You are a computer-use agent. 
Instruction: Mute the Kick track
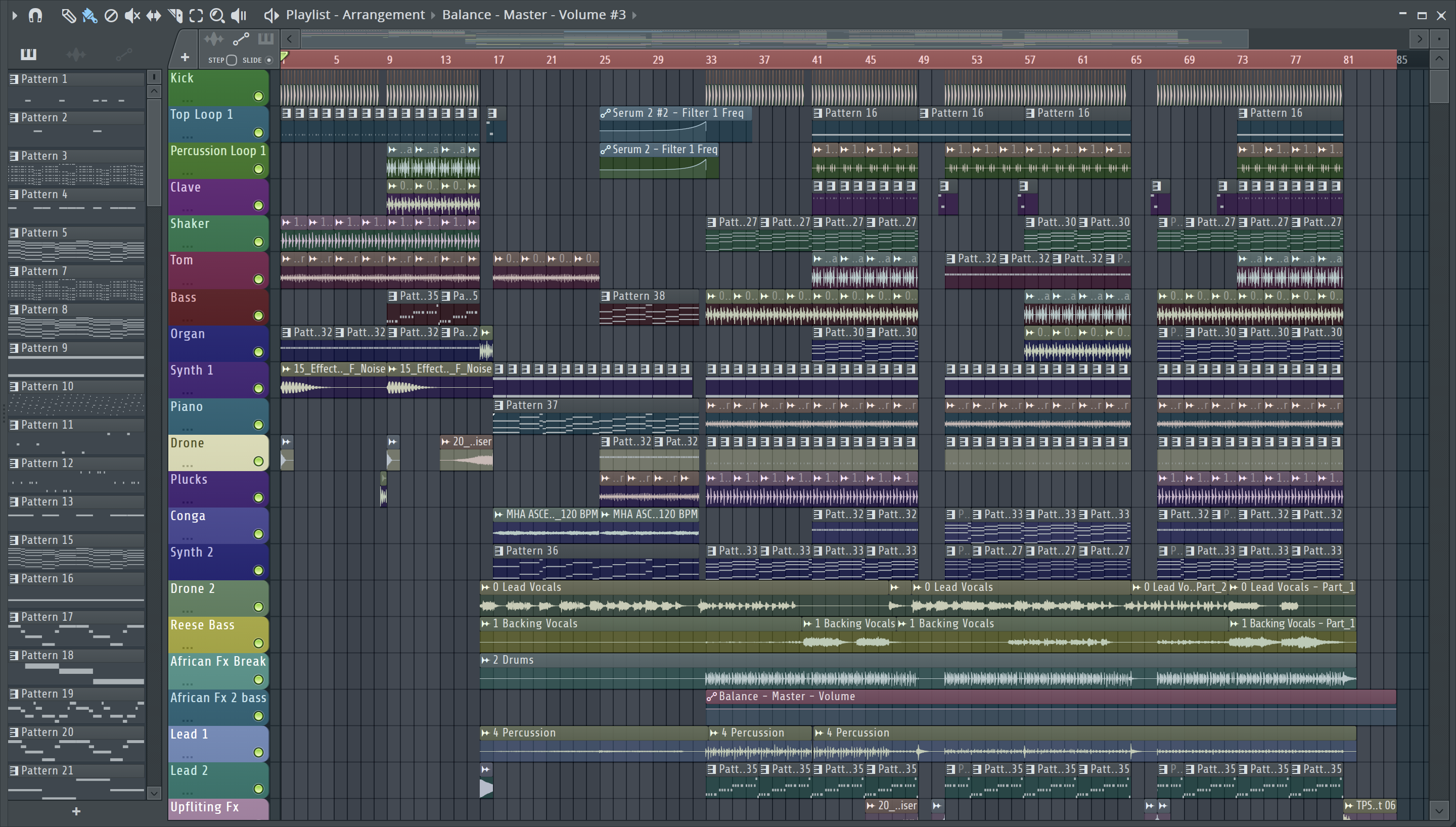coord(258,96)
